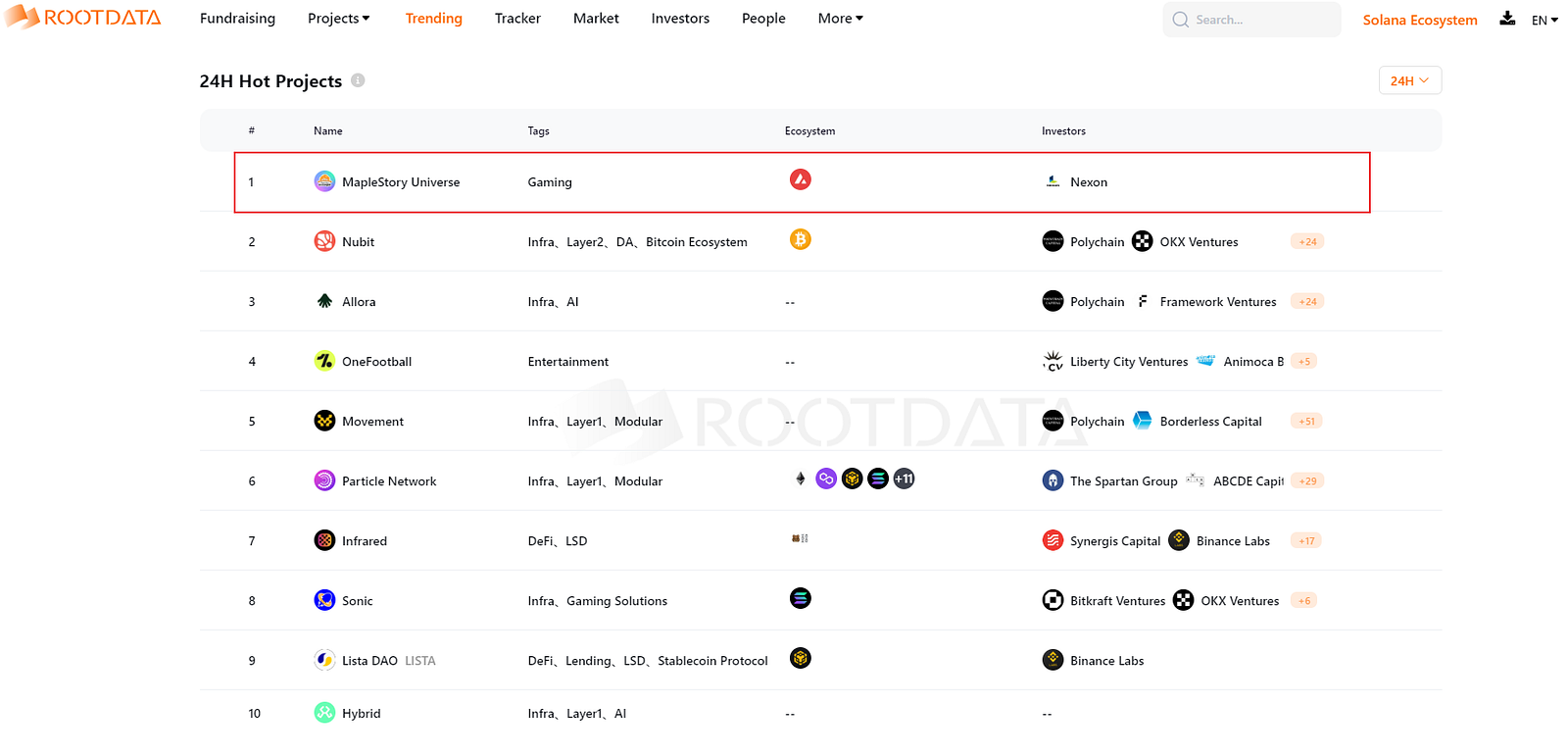This screenshot has width=1568, height=756.
Task: Click the Framework Ventures logo
Action: click(x=1143, y=301)
